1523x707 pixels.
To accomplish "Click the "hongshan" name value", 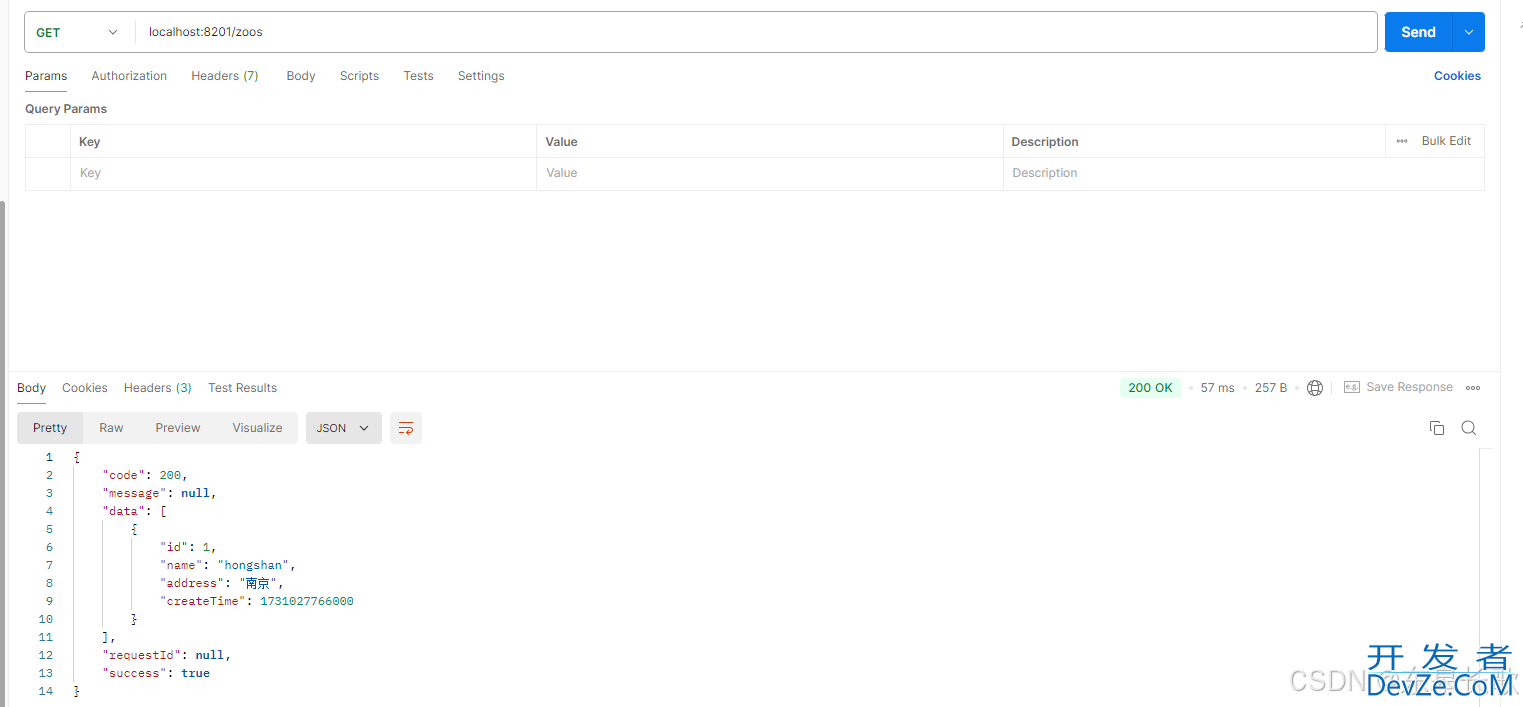I will point(256,565).
